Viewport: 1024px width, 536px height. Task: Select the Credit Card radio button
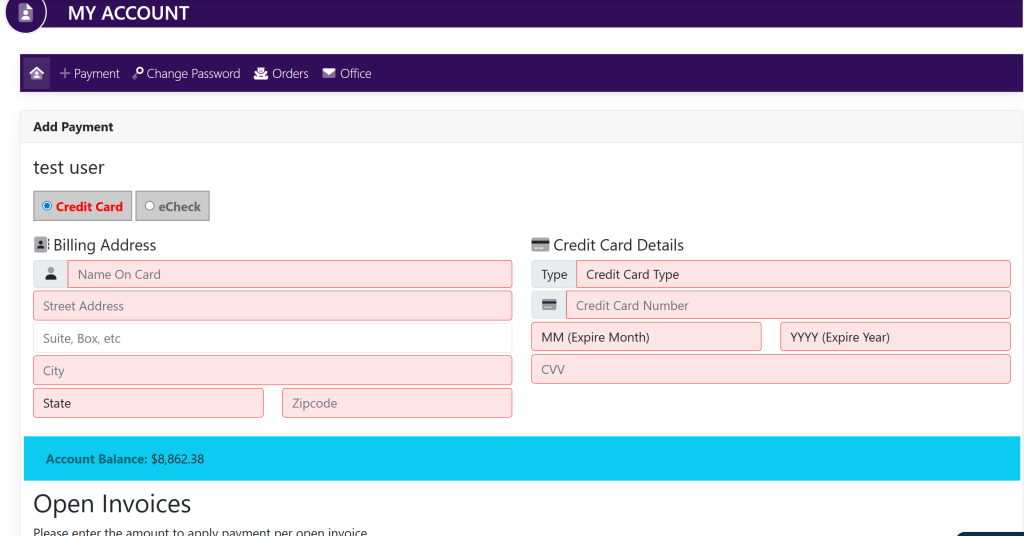[47, 206]
